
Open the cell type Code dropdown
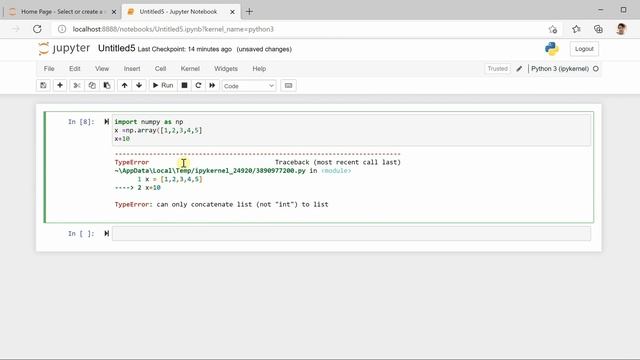[249, 86]
